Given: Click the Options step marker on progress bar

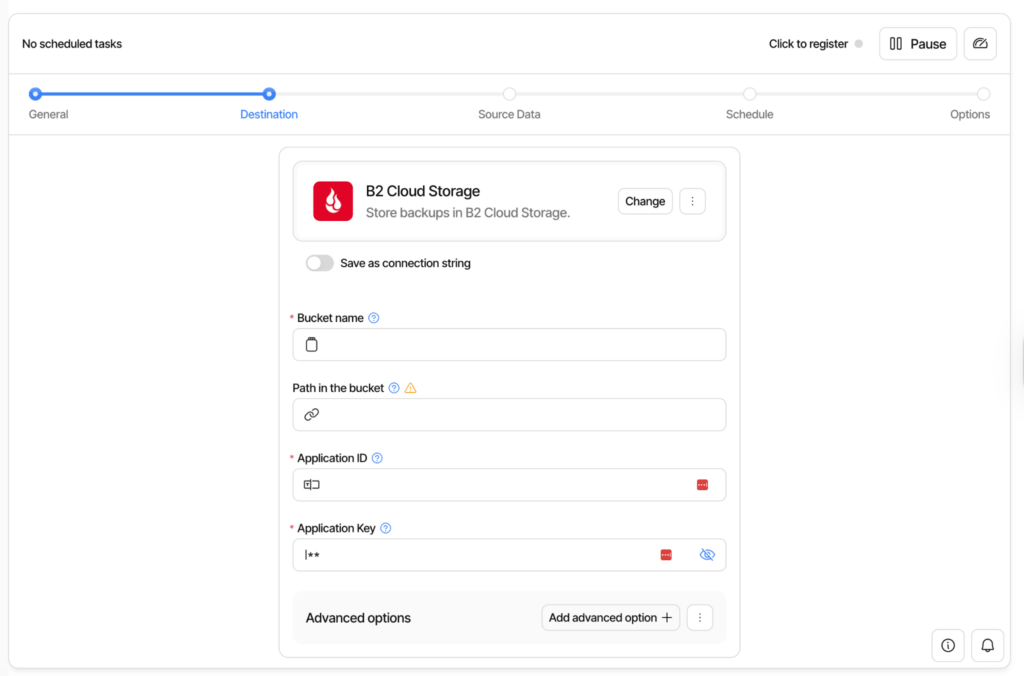Looking at the screenshot, I should (983, 94).
